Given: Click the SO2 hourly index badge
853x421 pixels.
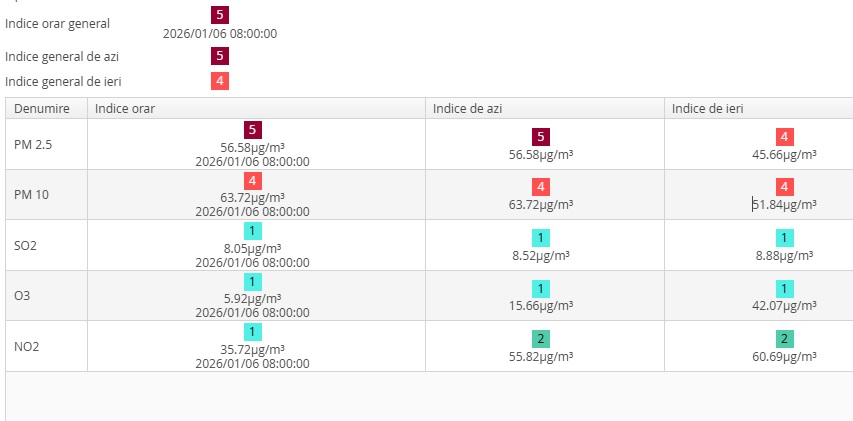Looking at the screenshot, I should [252, 231].
